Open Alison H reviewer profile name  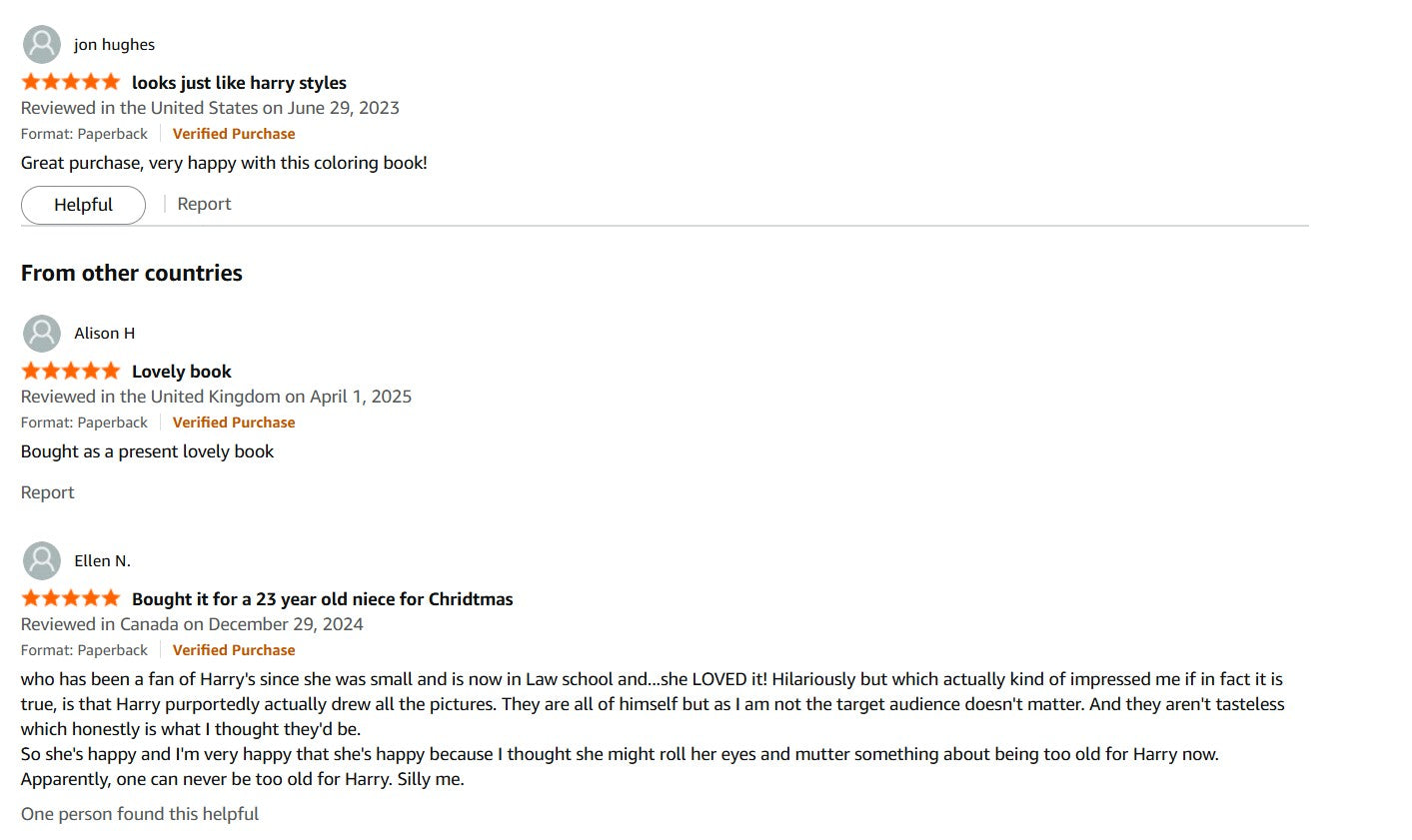click(104, 334)
